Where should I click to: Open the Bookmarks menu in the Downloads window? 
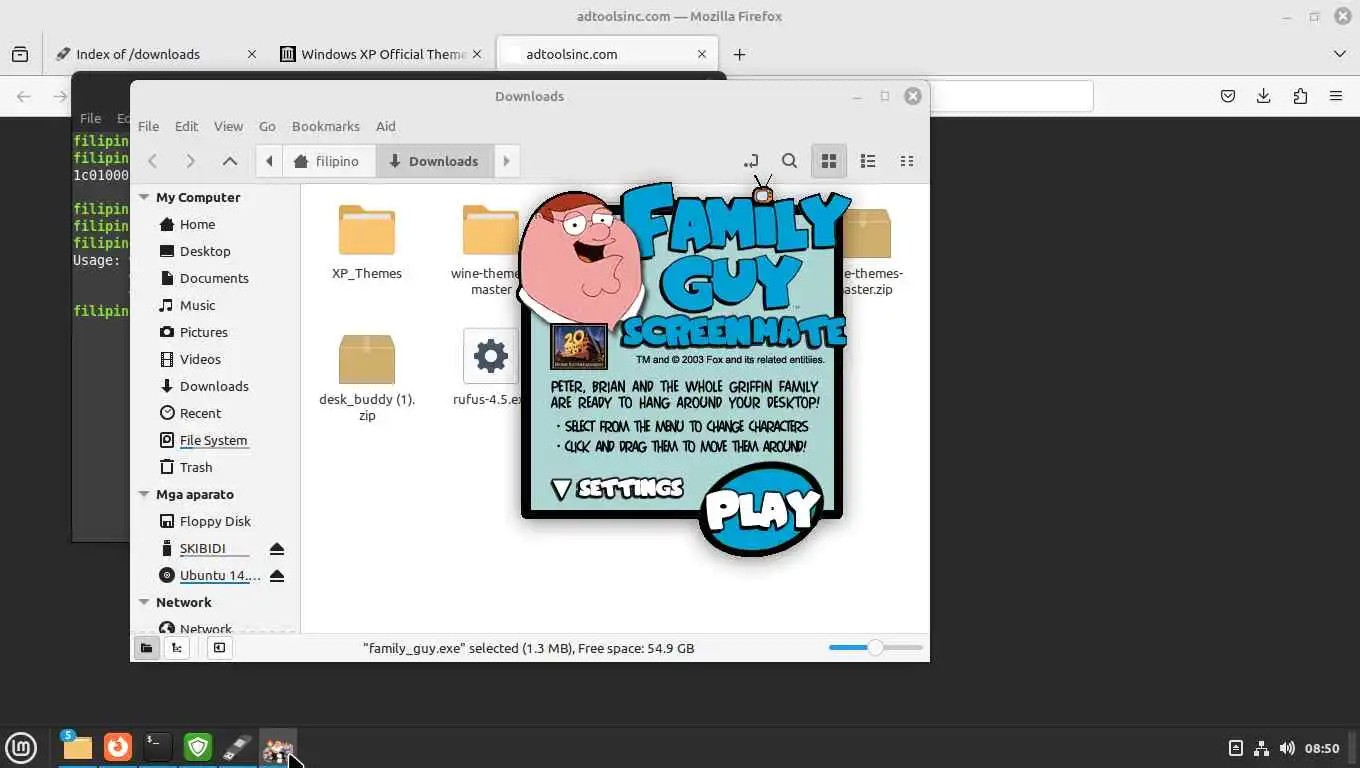[x=325, y=126]
